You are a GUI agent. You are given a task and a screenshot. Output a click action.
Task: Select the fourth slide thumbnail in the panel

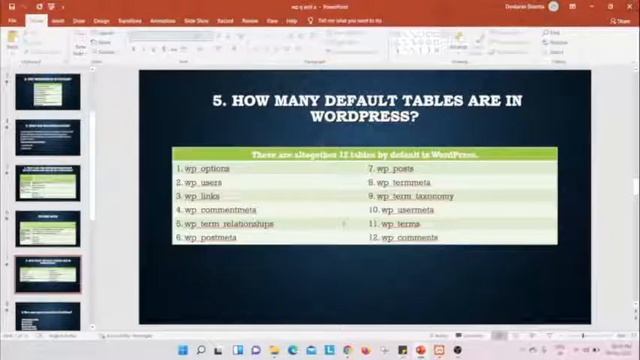click(x=48, y=229)
